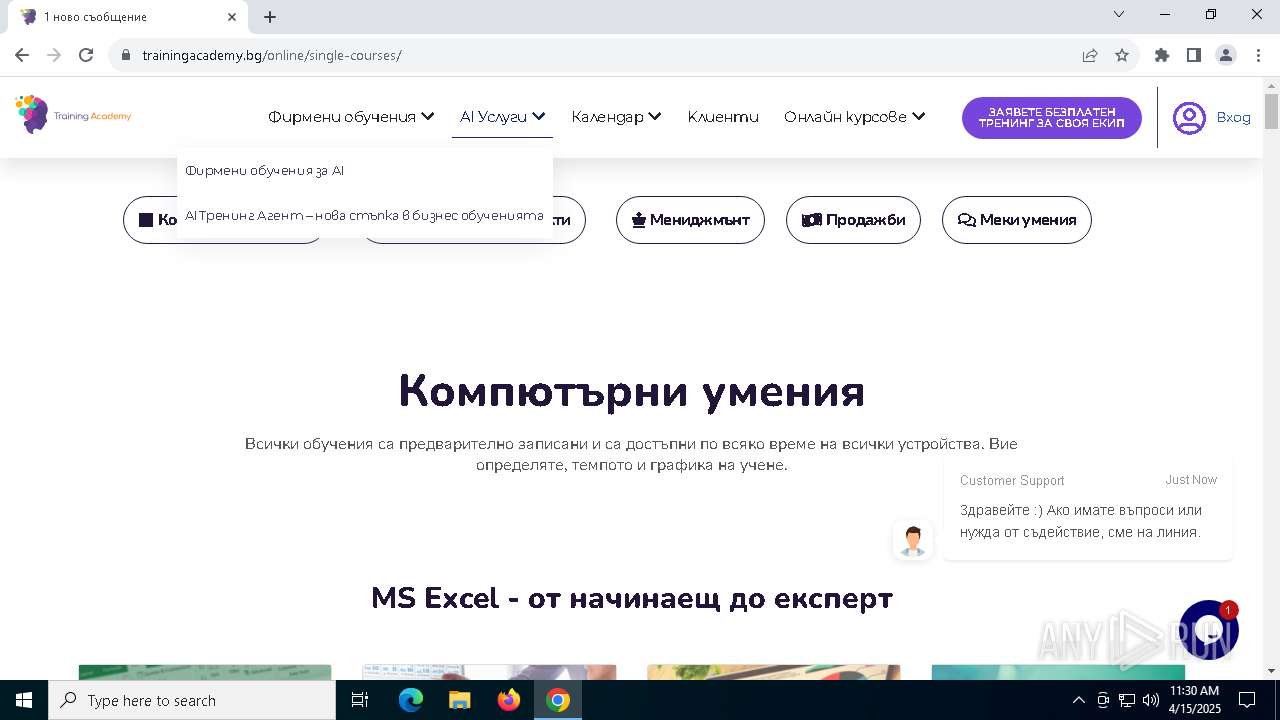Share this page icon in address bar
The width and height of the screenshot is (1280, 720).
point(1090,55)
